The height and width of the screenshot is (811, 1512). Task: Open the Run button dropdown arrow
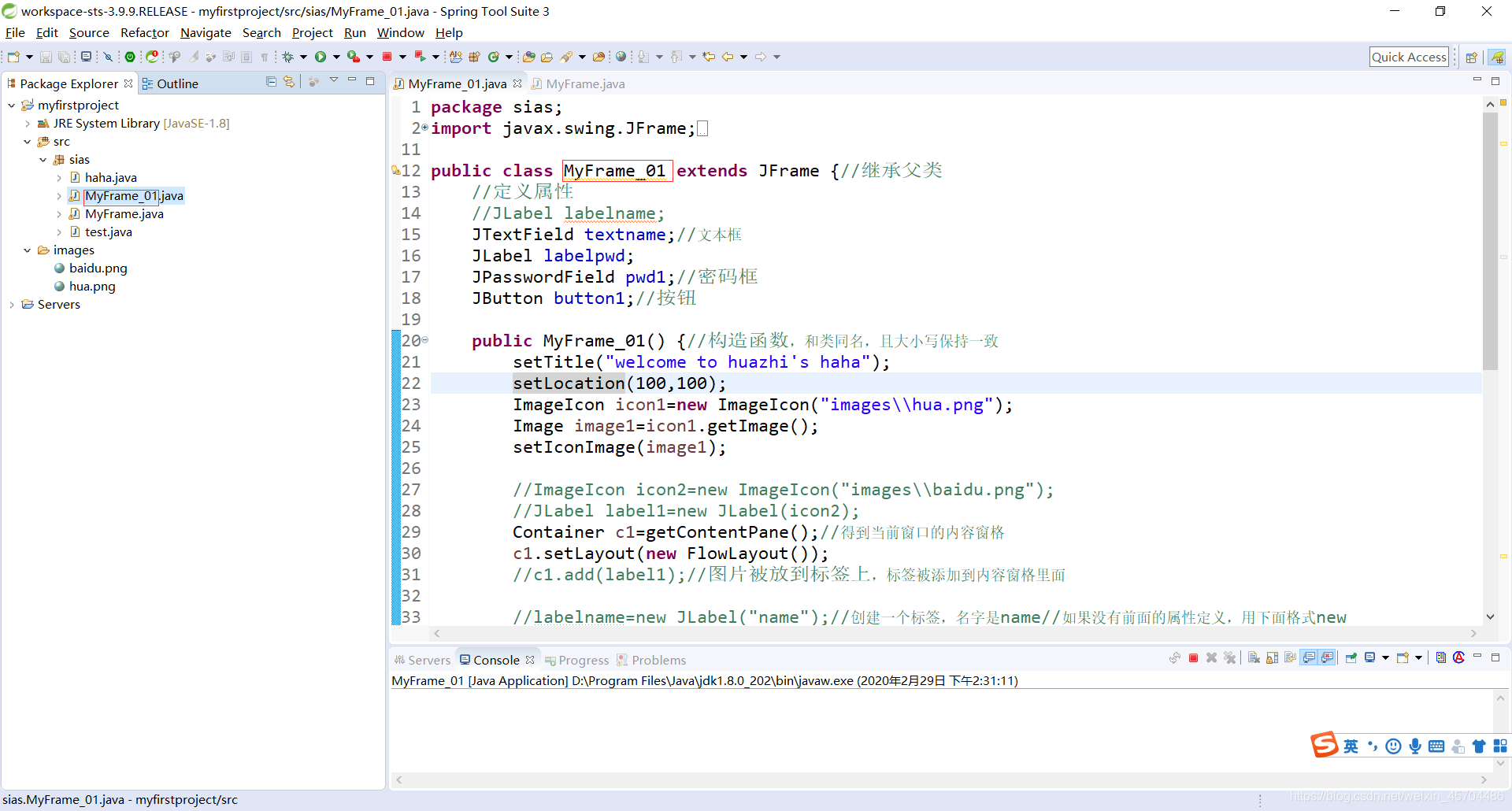click(x=336, y=57)
